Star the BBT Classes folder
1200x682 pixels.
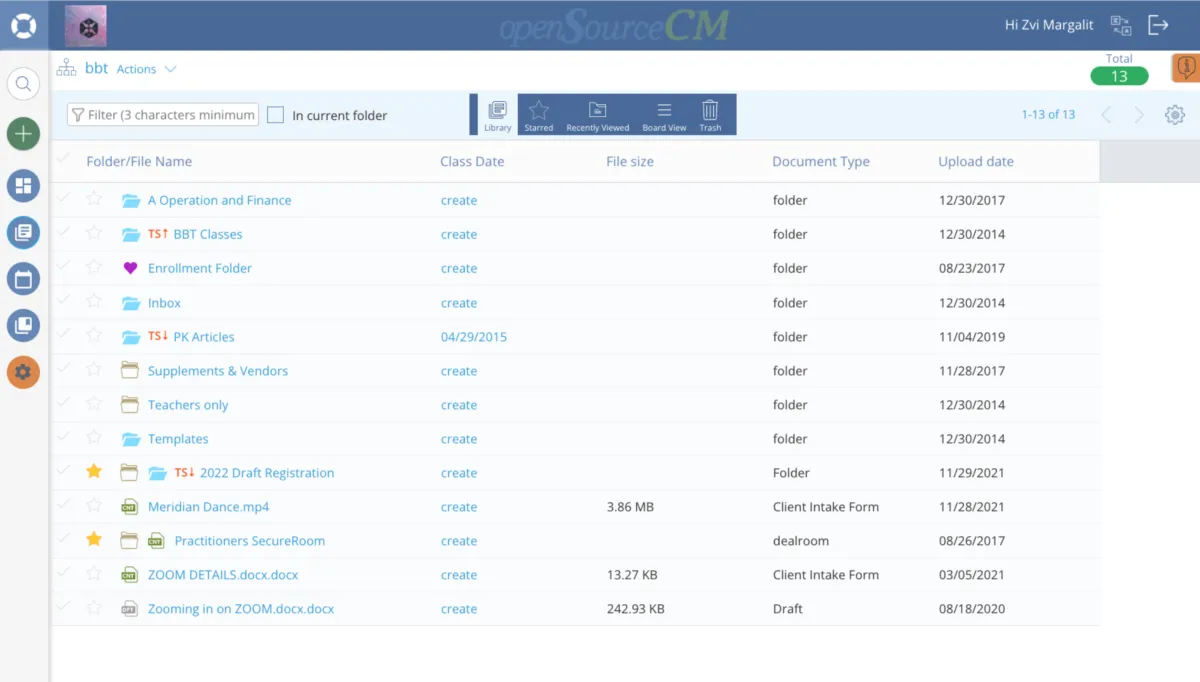tap(94, 233)
